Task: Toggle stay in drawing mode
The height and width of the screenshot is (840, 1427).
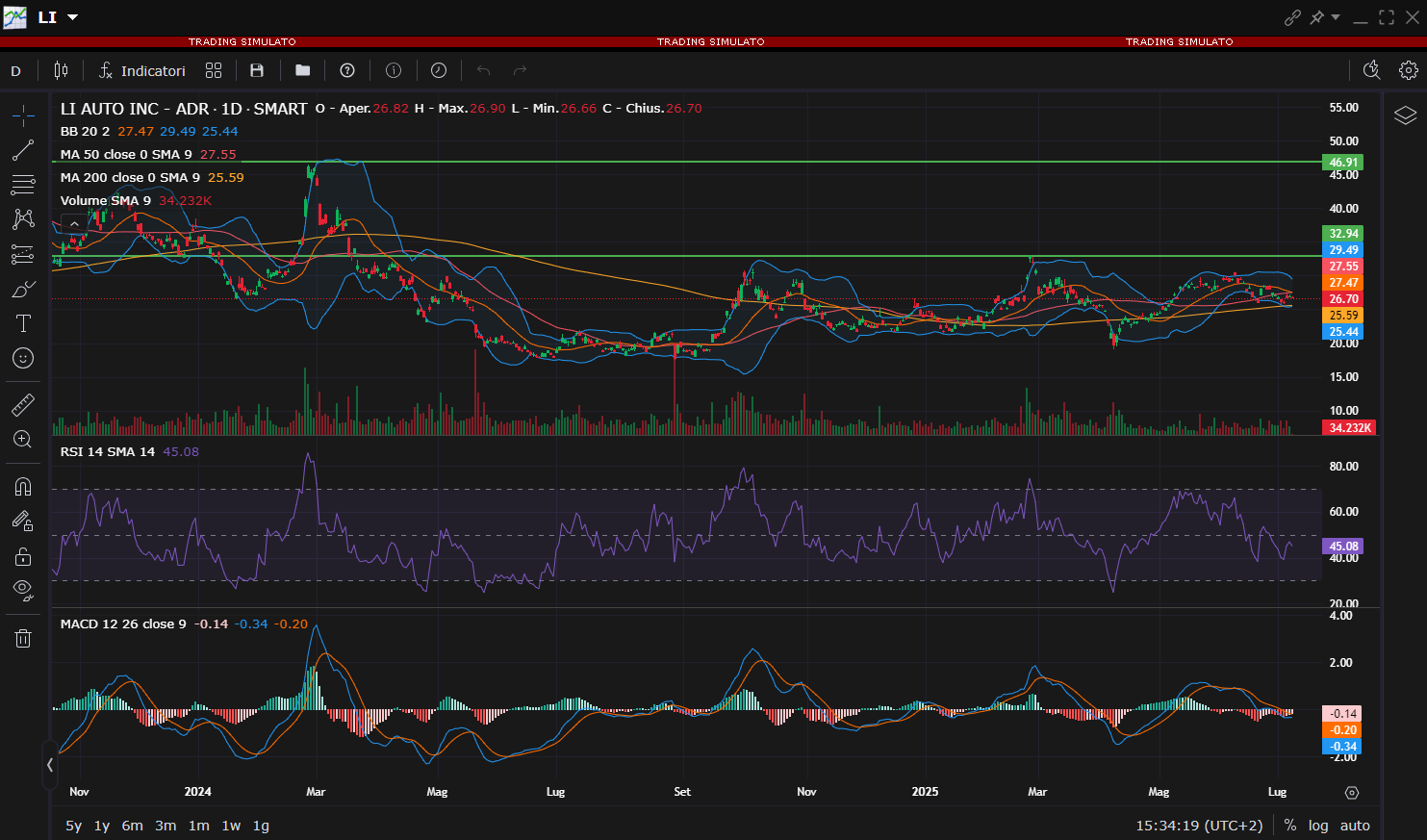Action: pos(23,522)
